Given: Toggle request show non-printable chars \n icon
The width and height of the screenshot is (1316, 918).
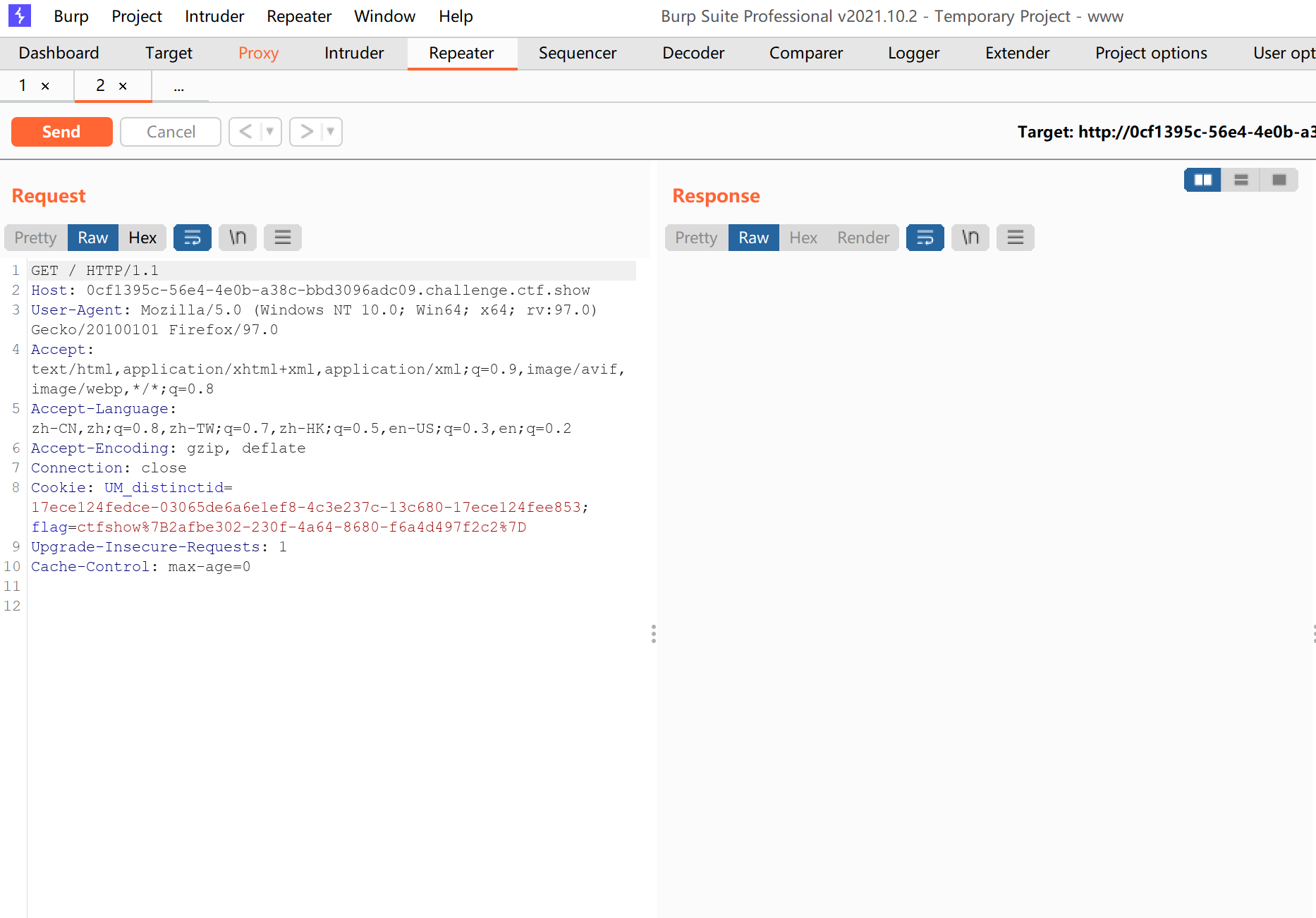Looking at the screenshot, I should 238,238.
